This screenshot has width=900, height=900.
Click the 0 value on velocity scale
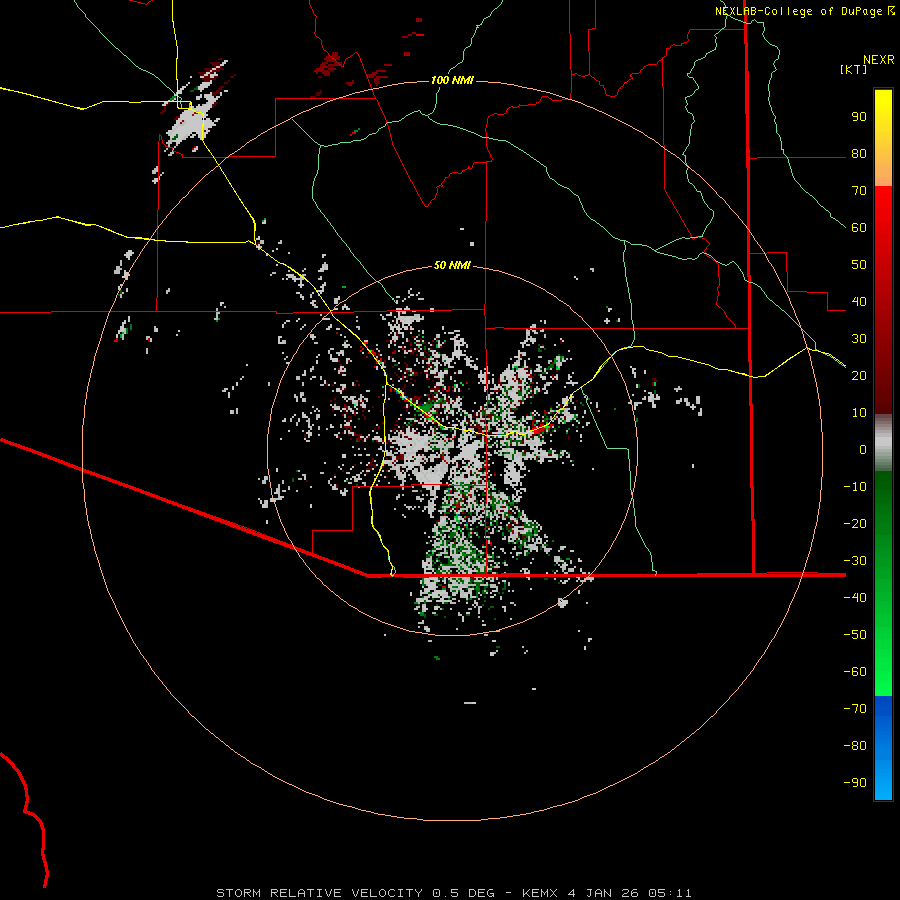[x=863, y=450]
